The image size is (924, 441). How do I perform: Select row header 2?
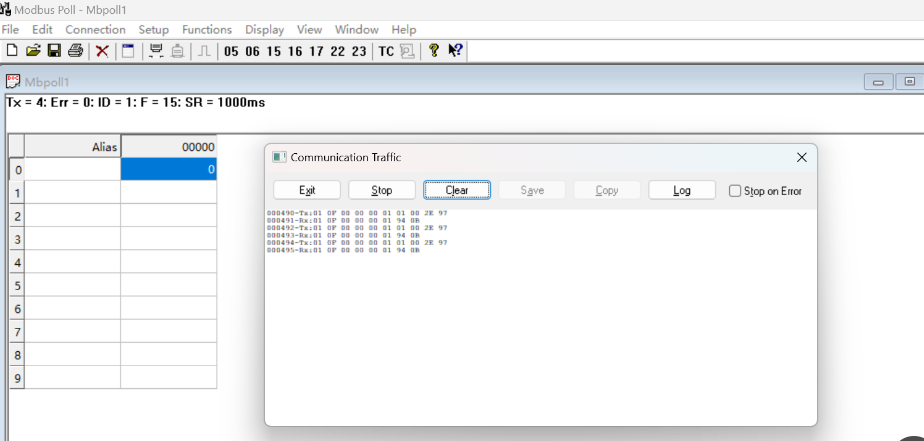pyautogui.click(x=17, y=216)
